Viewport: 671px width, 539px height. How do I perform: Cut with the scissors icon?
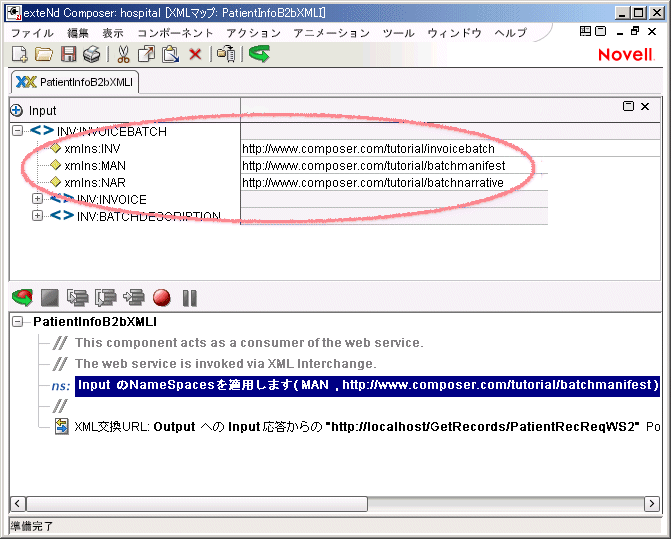[123, 54]
